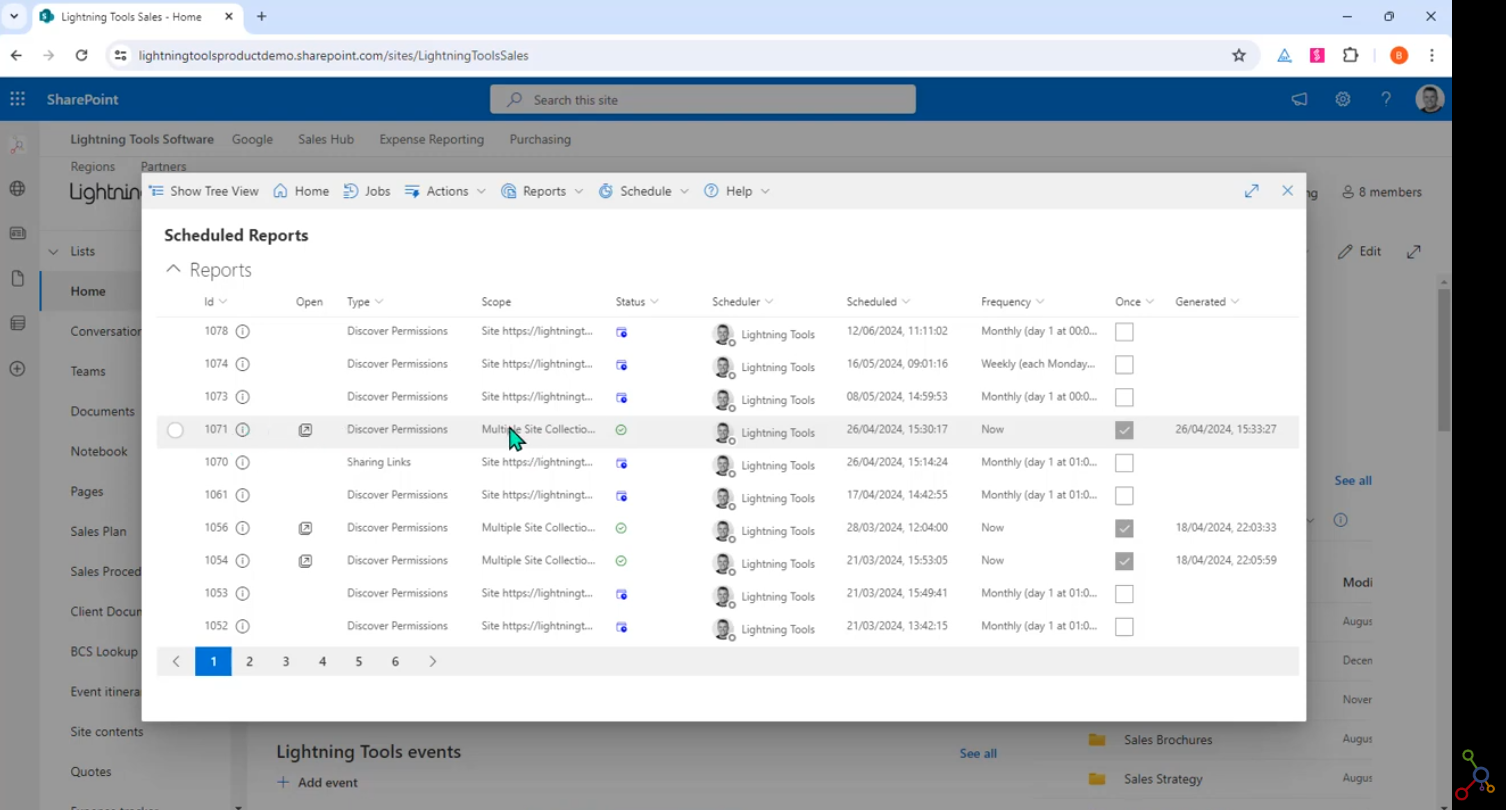
Task: Open Status column filter dropdown
Action: tap(654, 302)
